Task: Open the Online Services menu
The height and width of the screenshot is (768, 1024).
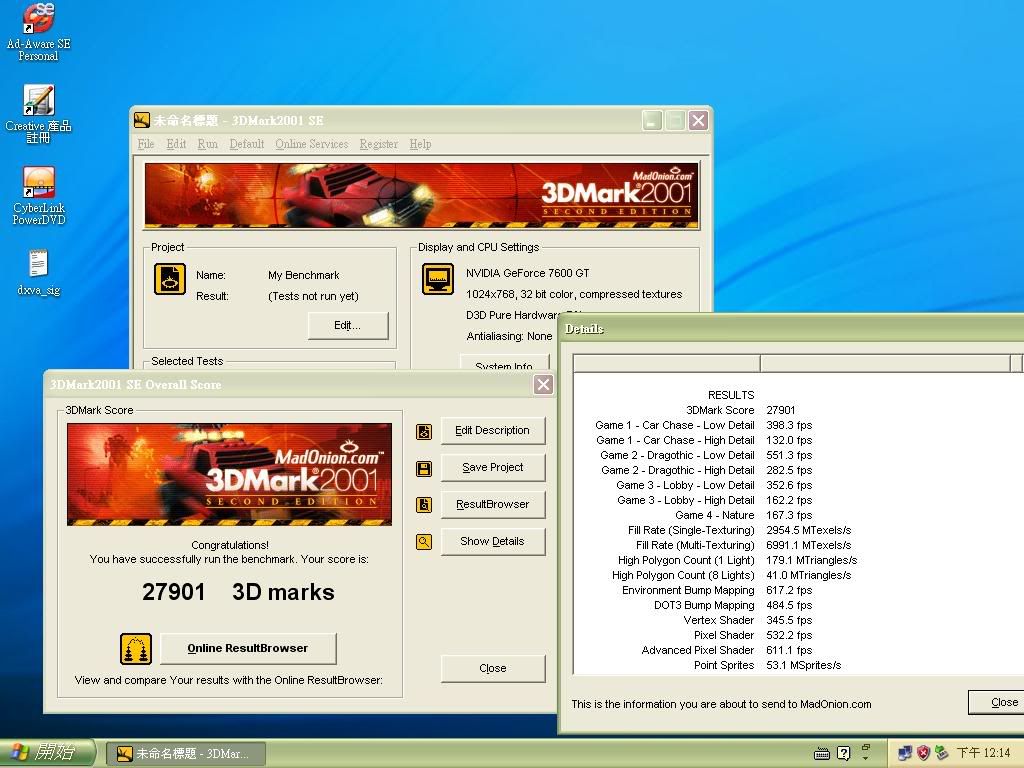Action: pyautogui.click(x=311, y=144)
